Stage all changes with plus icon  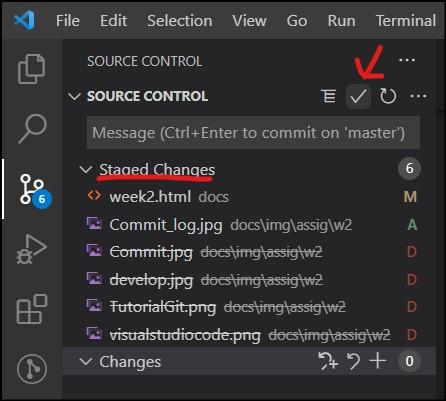[x=378, y=361]
